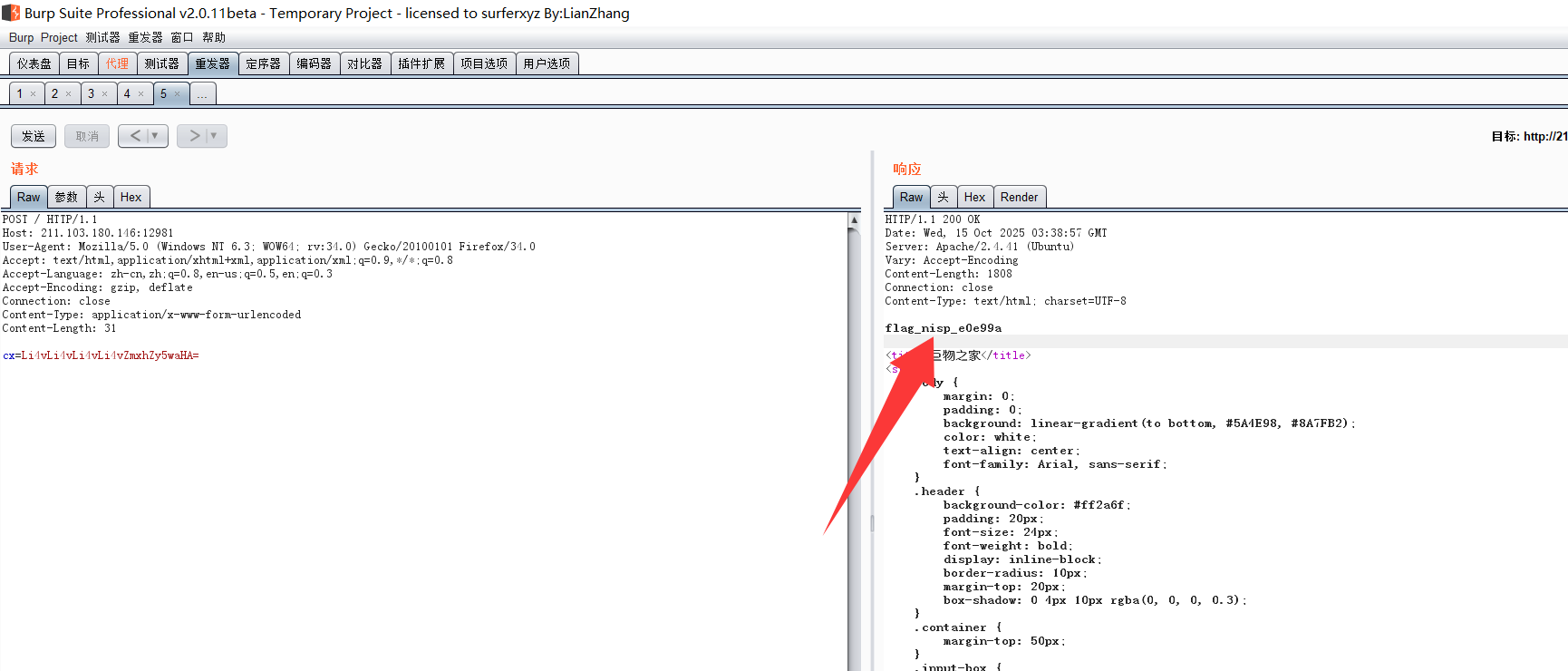Select the response Hex tab
The image size is (1568, 671).
(x=974, y=197)
